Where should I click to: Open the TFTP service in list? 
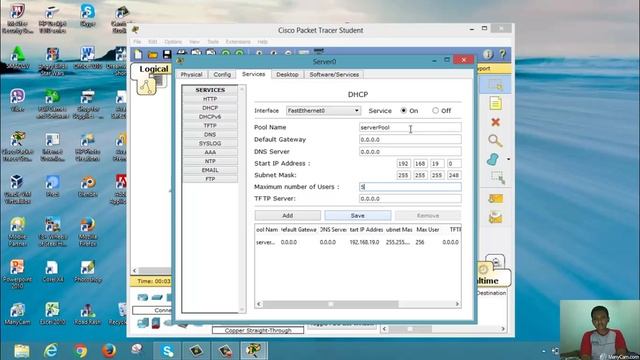pyautogui.click(x=210, y=126)
